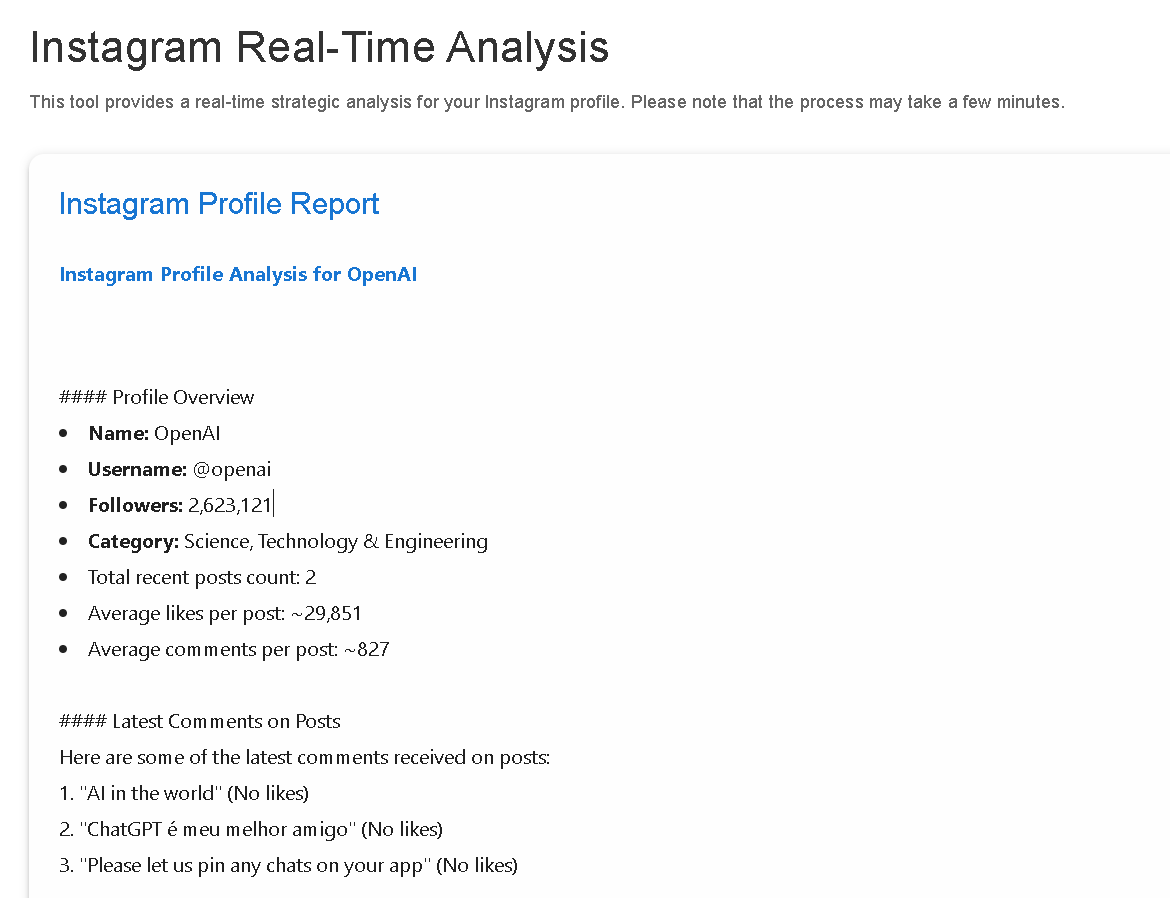This screenshot has width=1170, height=898.
Task: Click the tool description paragraph below the title
Action: [547, 102]
